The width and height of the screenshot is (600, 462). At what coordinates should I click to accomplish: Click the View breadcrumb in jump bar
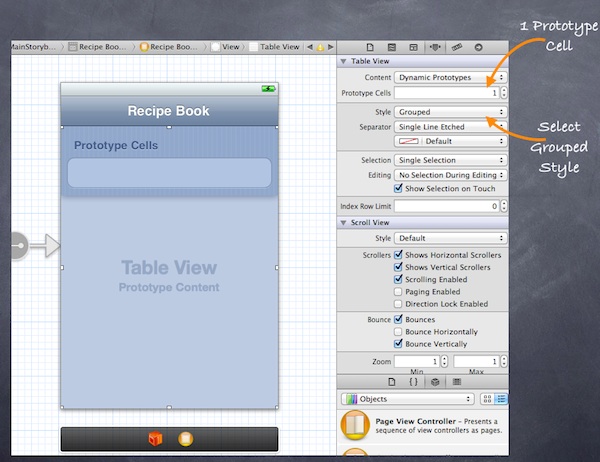coord(230,47)
